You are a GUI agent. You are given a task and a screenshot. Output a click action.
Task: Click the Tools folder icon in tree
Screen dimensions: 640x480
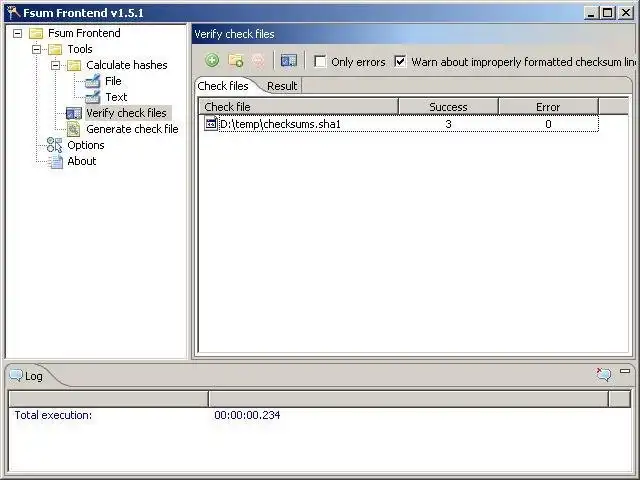55,49
